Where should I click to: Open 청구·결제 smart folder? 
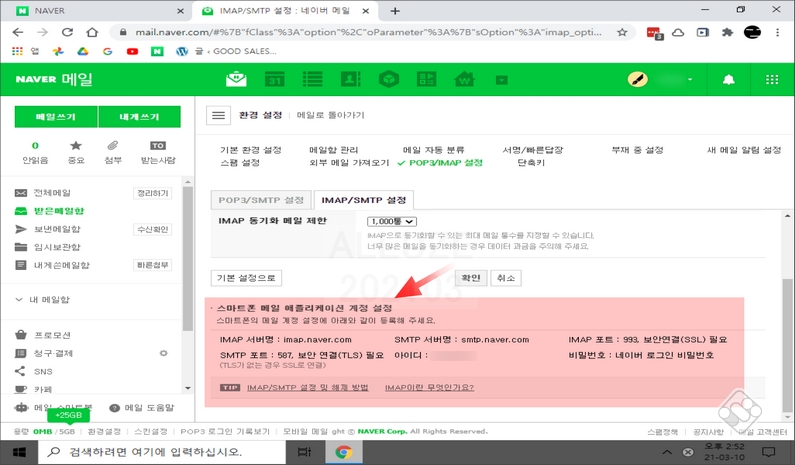[x=53, y=353]
